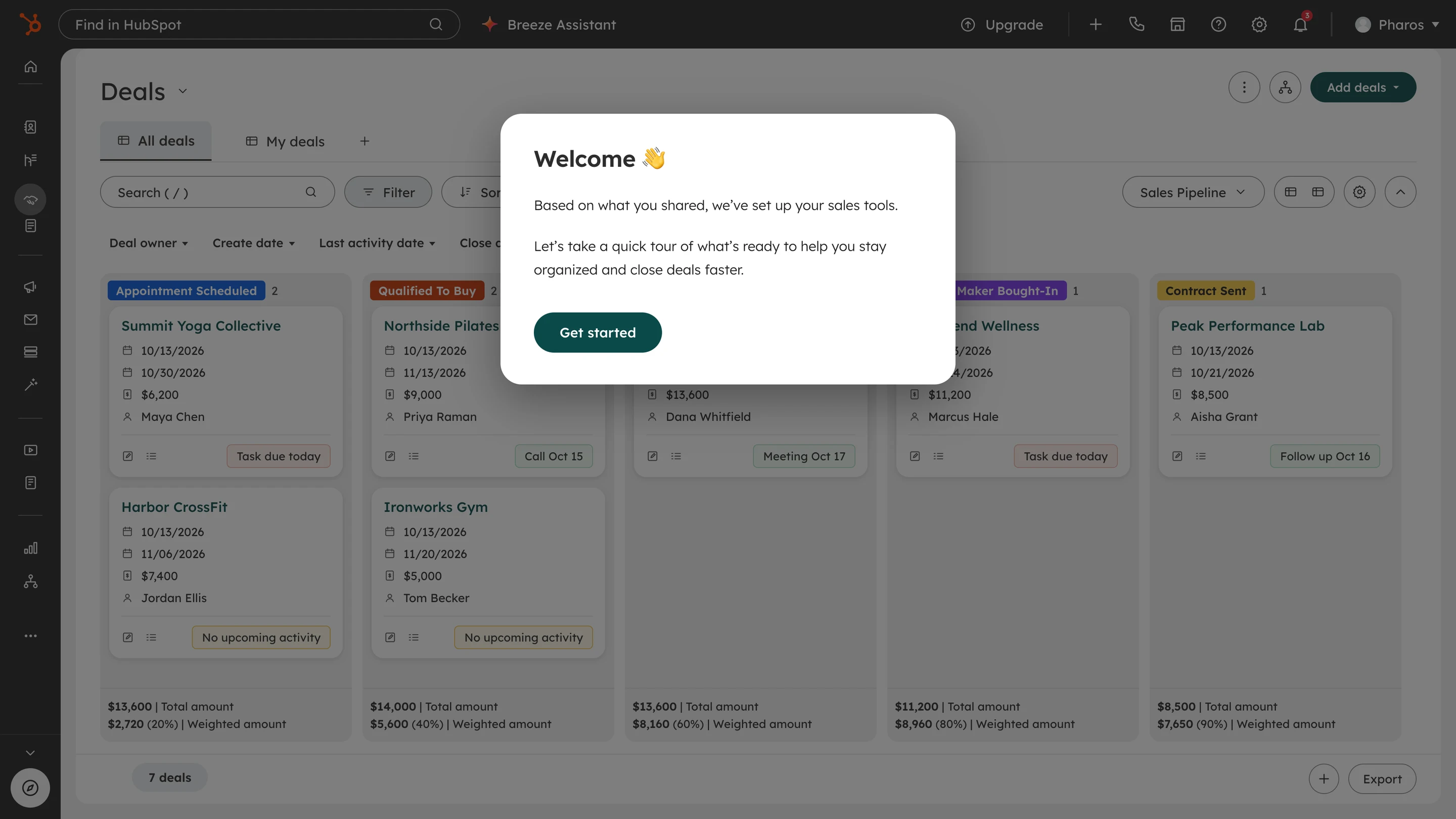The height and width of the screenshot is (819, 1456).
Task: Click the deals Search ( / ) field
Action: [x=217, y=192]
